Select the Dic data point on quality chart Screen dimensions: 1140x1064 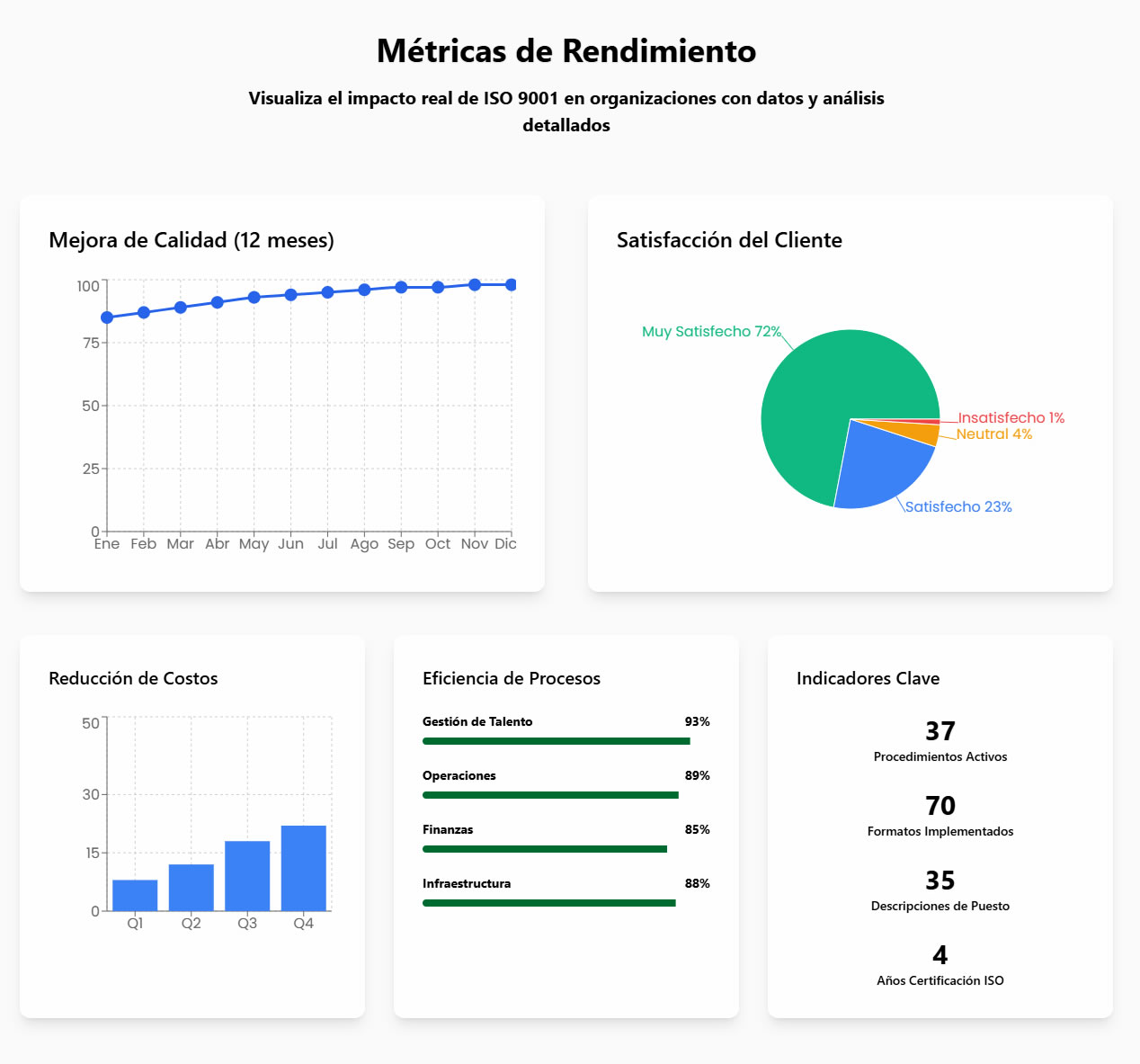(x=511, y=285)
